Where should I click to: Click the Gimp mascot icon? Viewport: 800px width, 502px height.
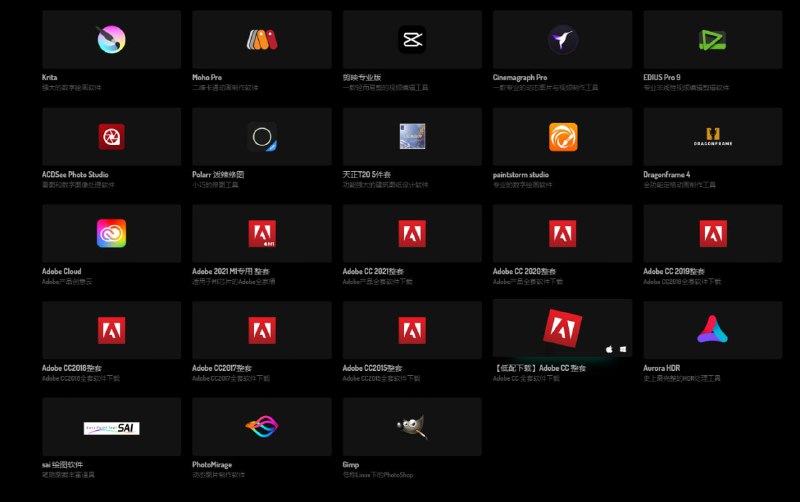pyautogui.click(x=411, y=427)
